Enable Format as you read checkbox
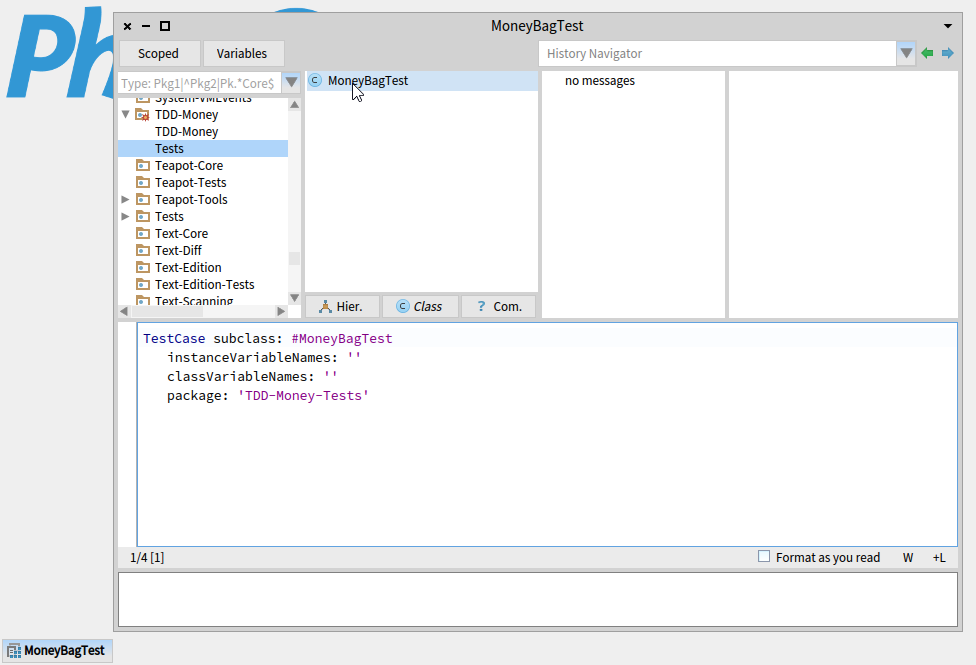The height and width of the screenshot is (665, 976). coord(764,556)
